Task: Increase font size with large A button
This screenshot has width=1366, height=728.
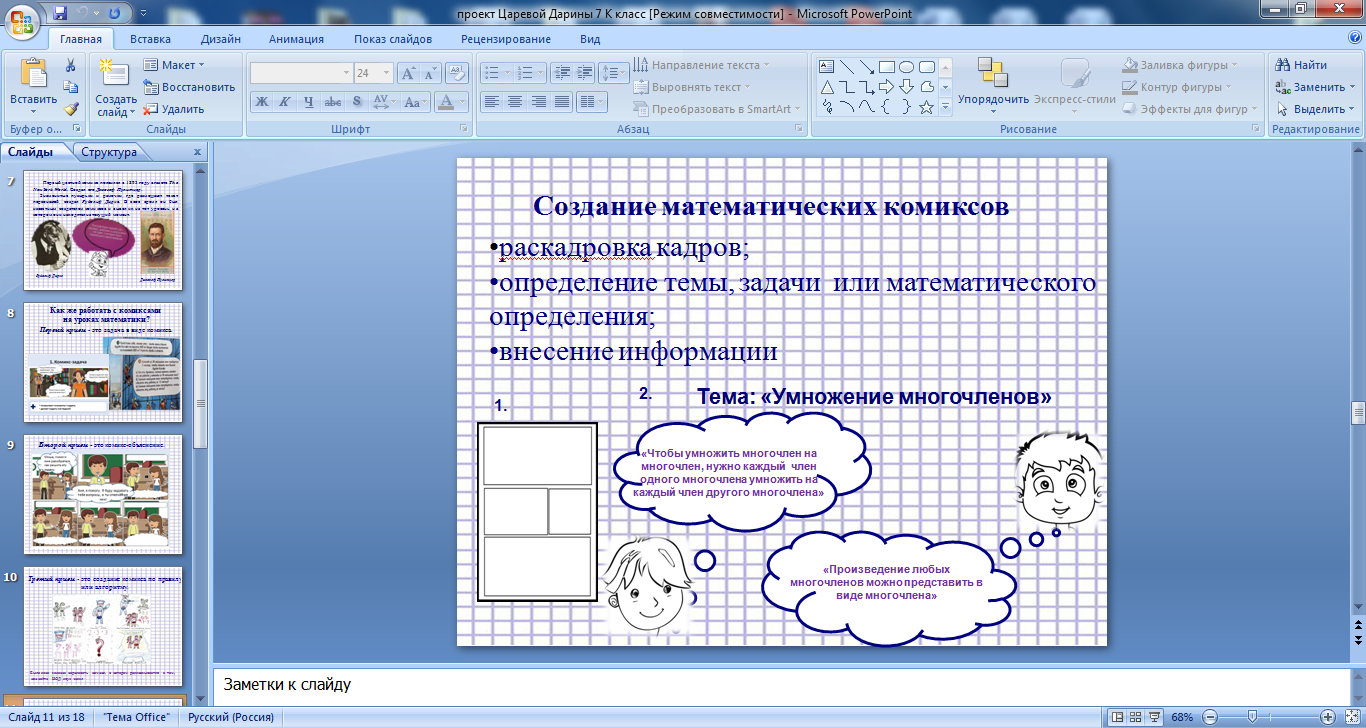Action: click(x=408, y=73)
